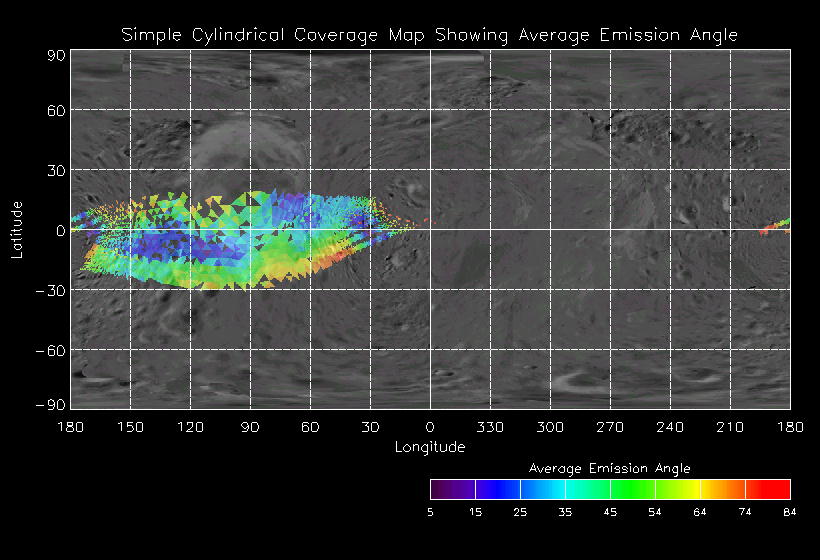The height and width of the screenshot is (560, 820).
Task: Click the map title text at top
Action: tap(429, 35)
